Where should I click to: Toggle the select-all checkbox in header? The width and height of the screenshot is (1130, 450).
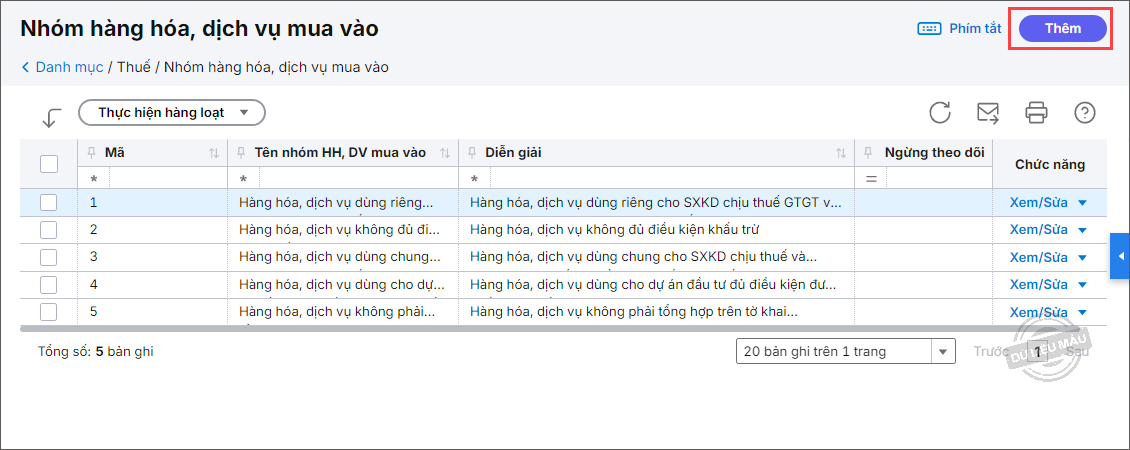coord(48,163)
